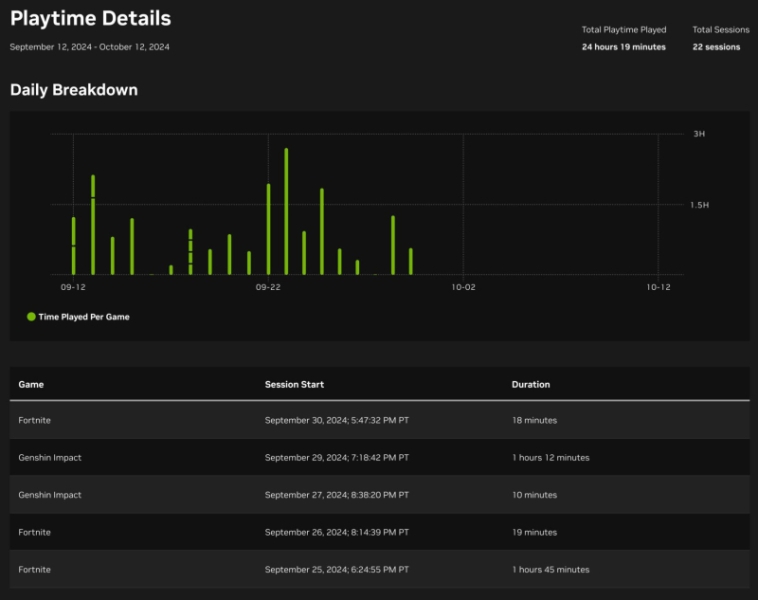The width and height of the screenshot is (758, 600).
Task: Sort by the Duration column header
Action: point(531,384)
